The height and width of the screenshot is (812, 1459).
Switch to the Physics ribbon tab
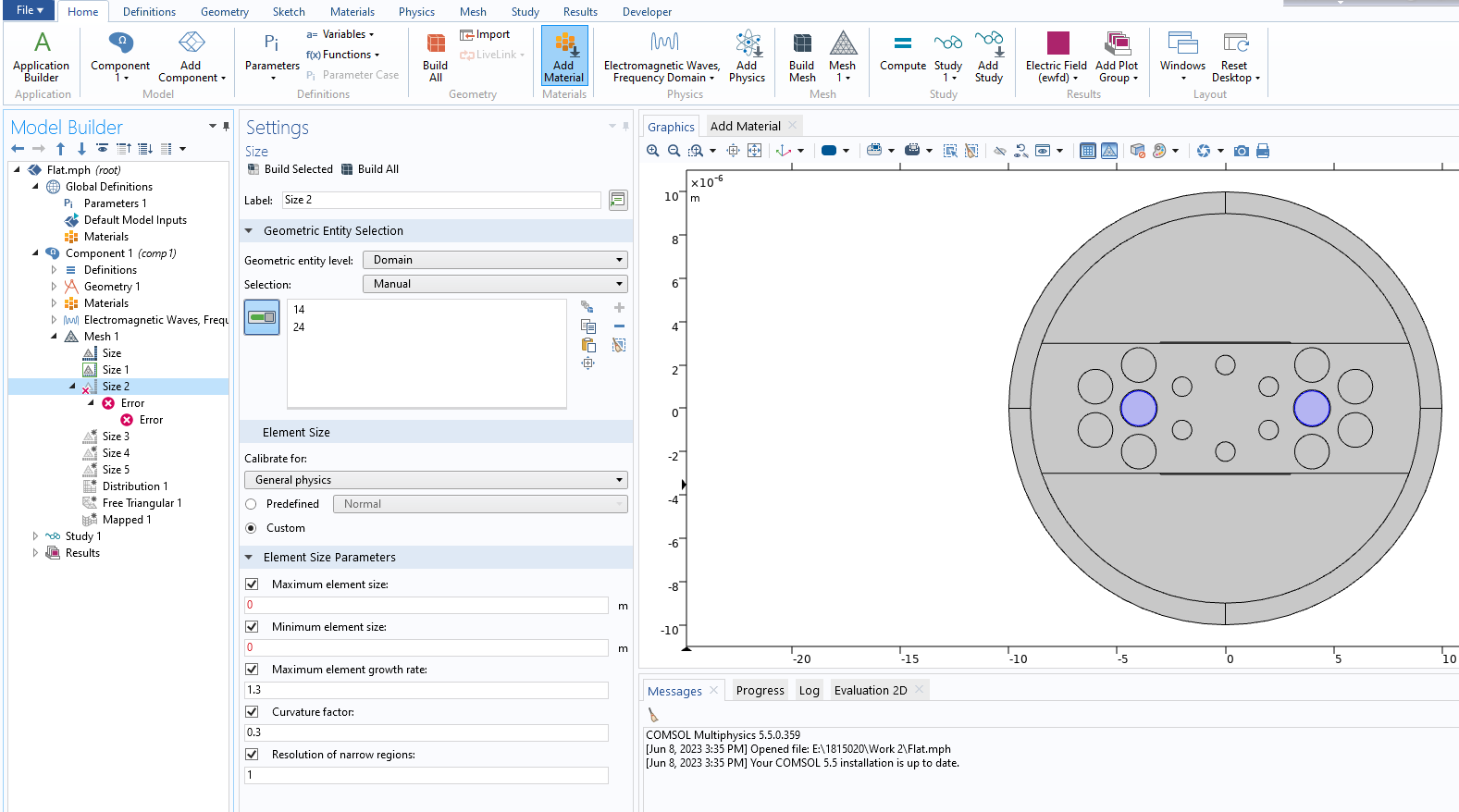pyautogui.click(x=416, y=12)
